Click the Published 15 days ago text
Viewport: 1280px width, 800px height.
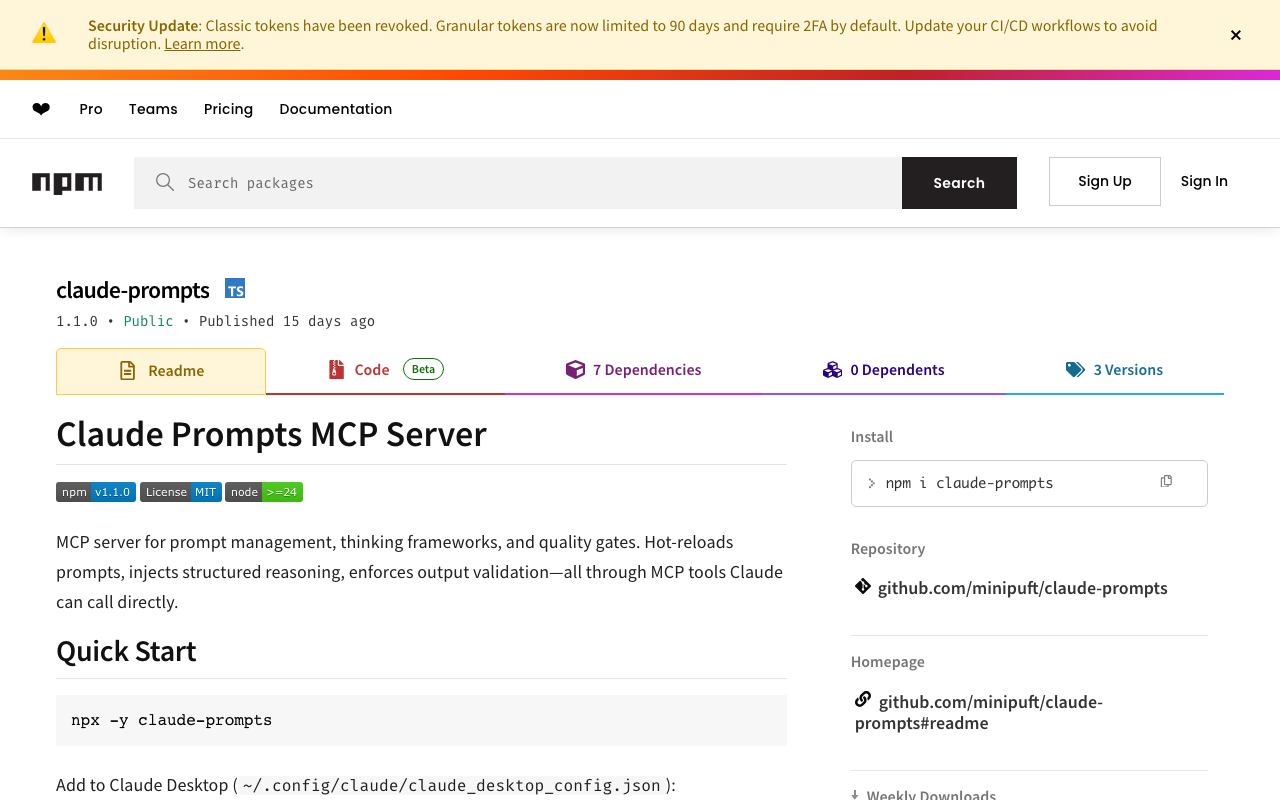click(287, 321)
